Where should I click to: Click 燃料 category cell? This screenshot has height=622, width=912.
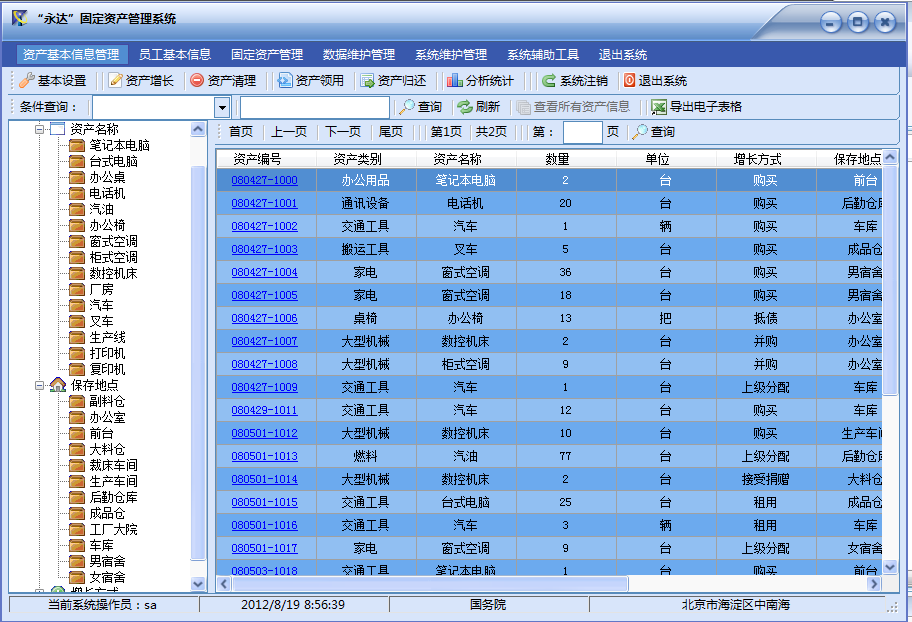click(x=365, y=456)
